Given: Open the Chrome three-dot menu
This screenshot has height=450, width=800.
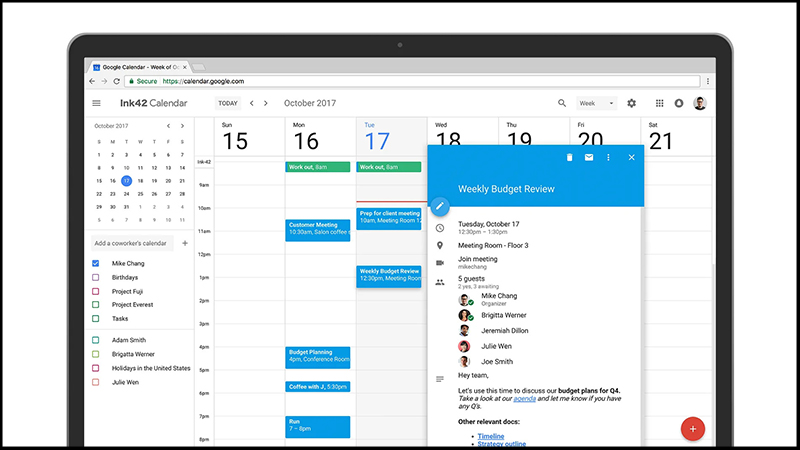Looking at the screenshot, I should coord(708,81).
